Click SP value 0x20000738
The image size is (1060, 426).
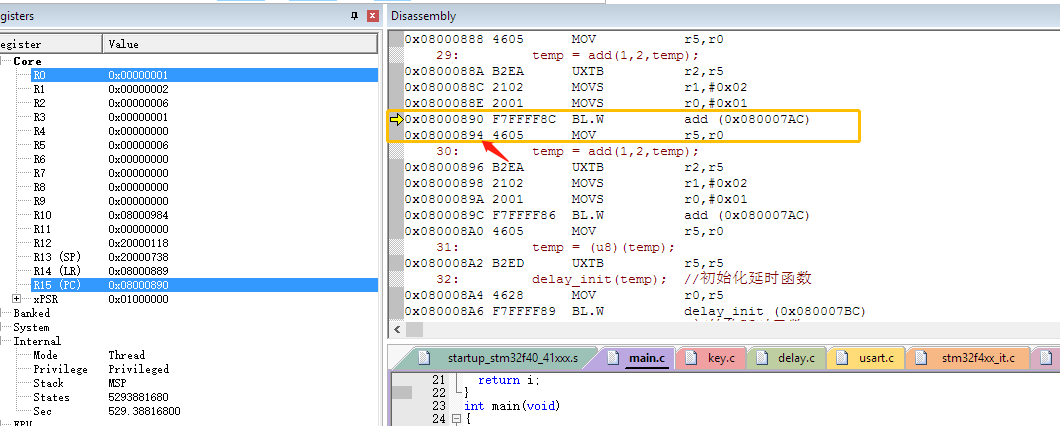coord(139,257)
